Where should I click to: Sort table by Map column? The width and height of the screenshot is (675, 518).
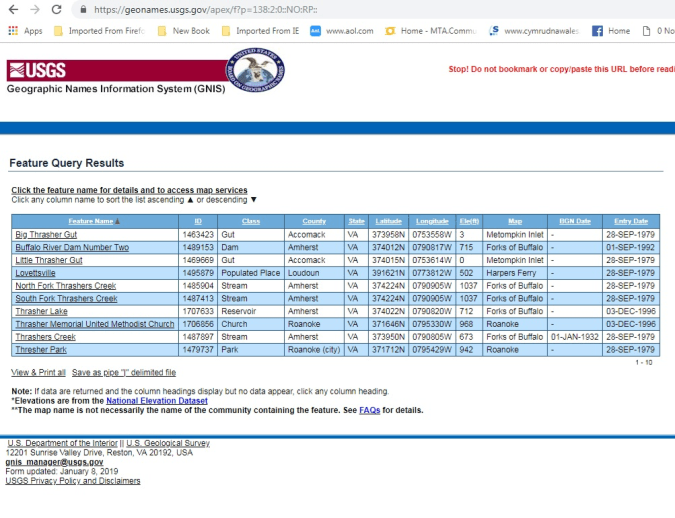tap(515, 221)
